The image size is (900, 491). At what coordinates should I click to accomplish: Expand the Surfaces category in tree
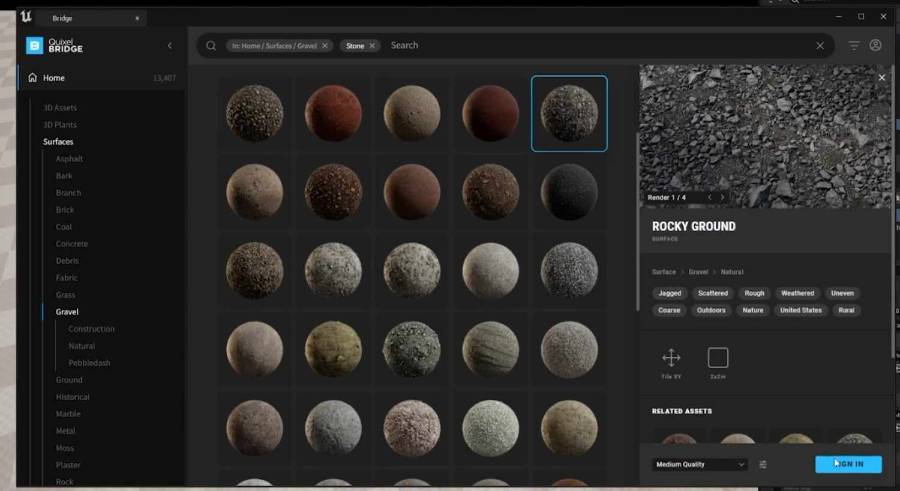coord(58,142)
